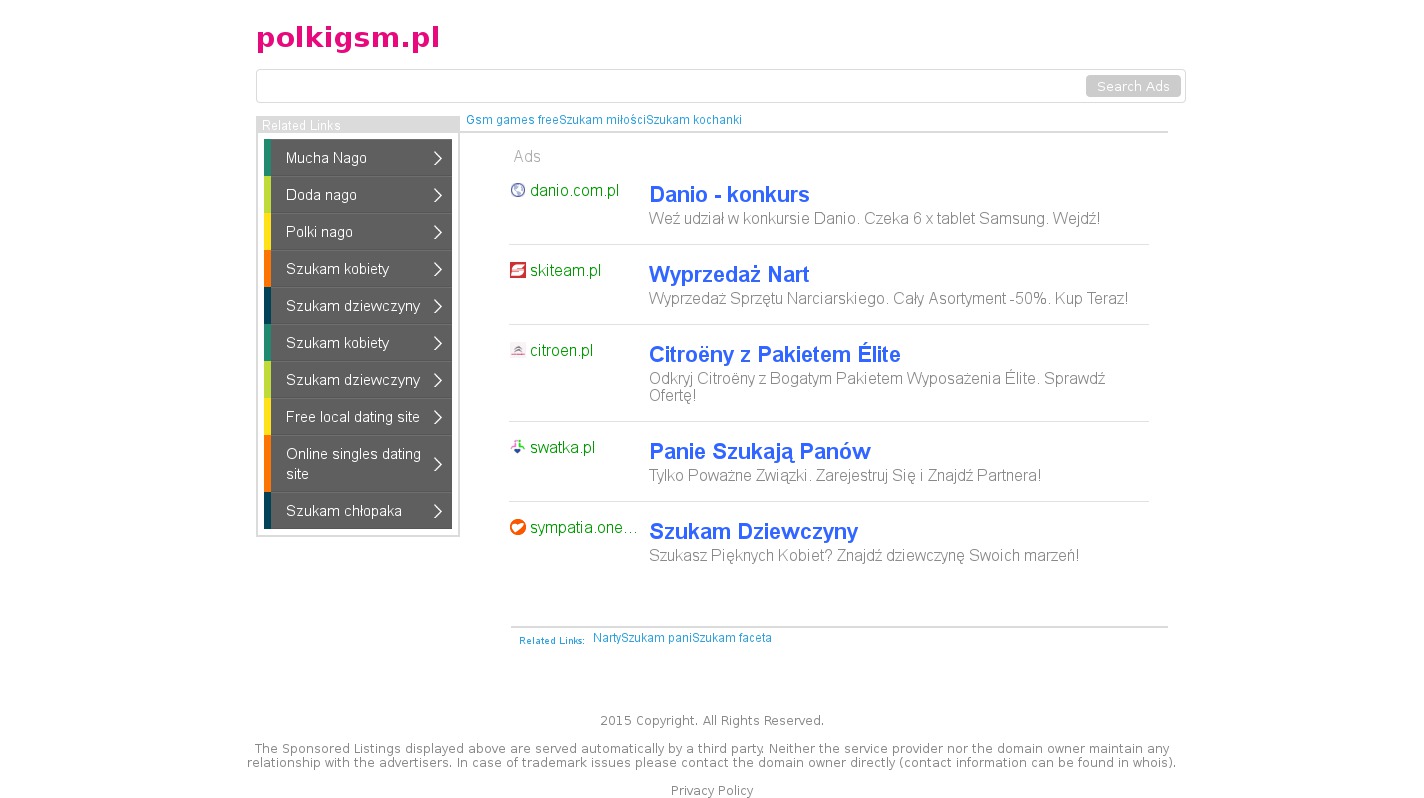The width and height of the screenshot is (1424, 798).
Task: Click the chevron for Online singles dating site
Action: tap(438, 464)
